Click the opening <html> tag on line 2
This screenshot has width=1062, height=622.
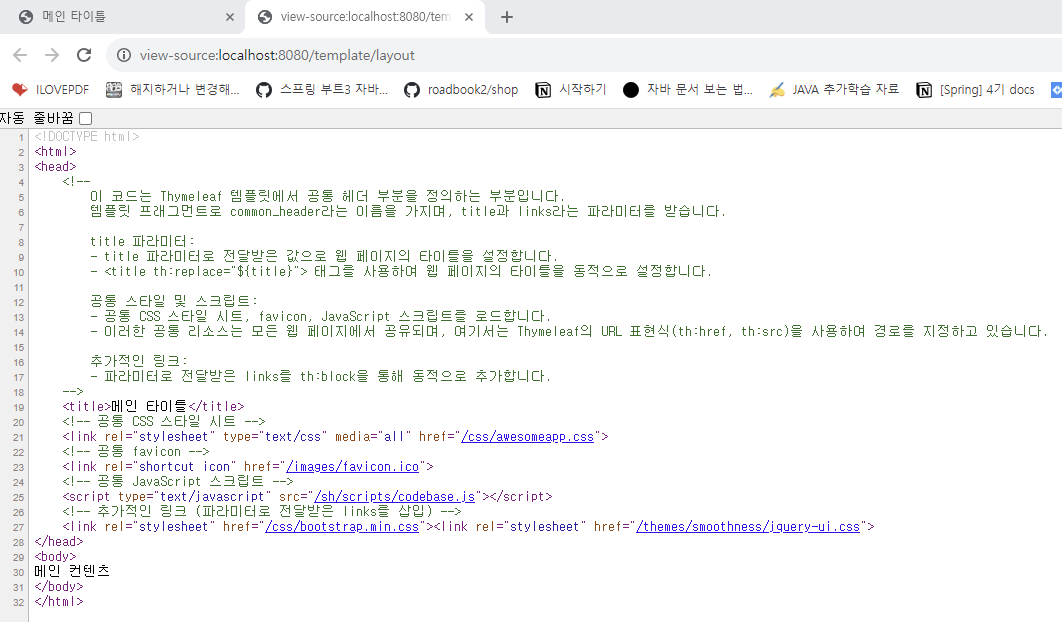click(56, 151)
